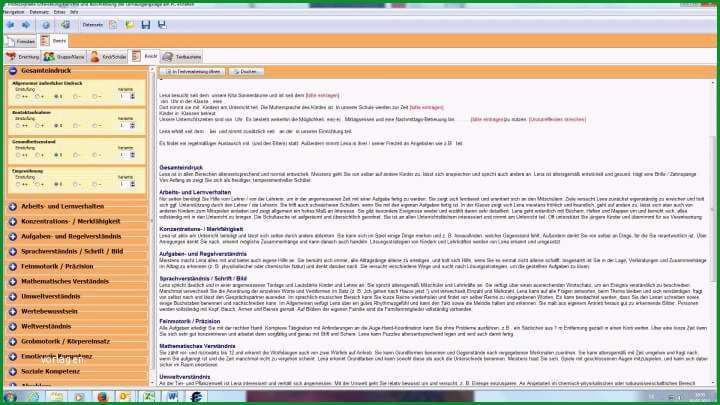Image resolution: width=720 pixels, height=405 pixels.
Task: Collapse the Gesamteindruck section
Action: pyautogui.click(x=13, y=71)
